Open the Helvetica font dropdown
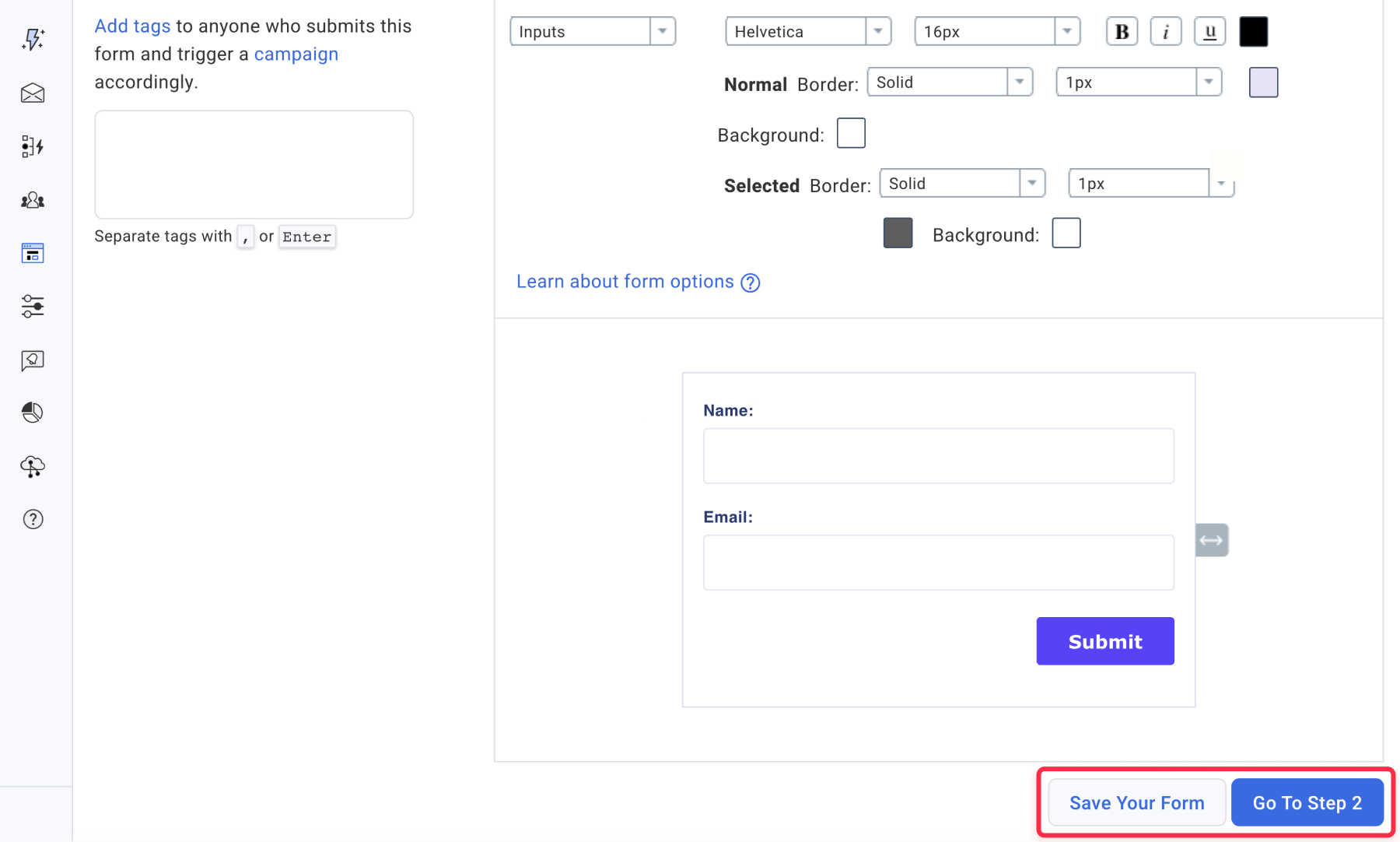1400x842 pixels. click(x=808, y=32)
